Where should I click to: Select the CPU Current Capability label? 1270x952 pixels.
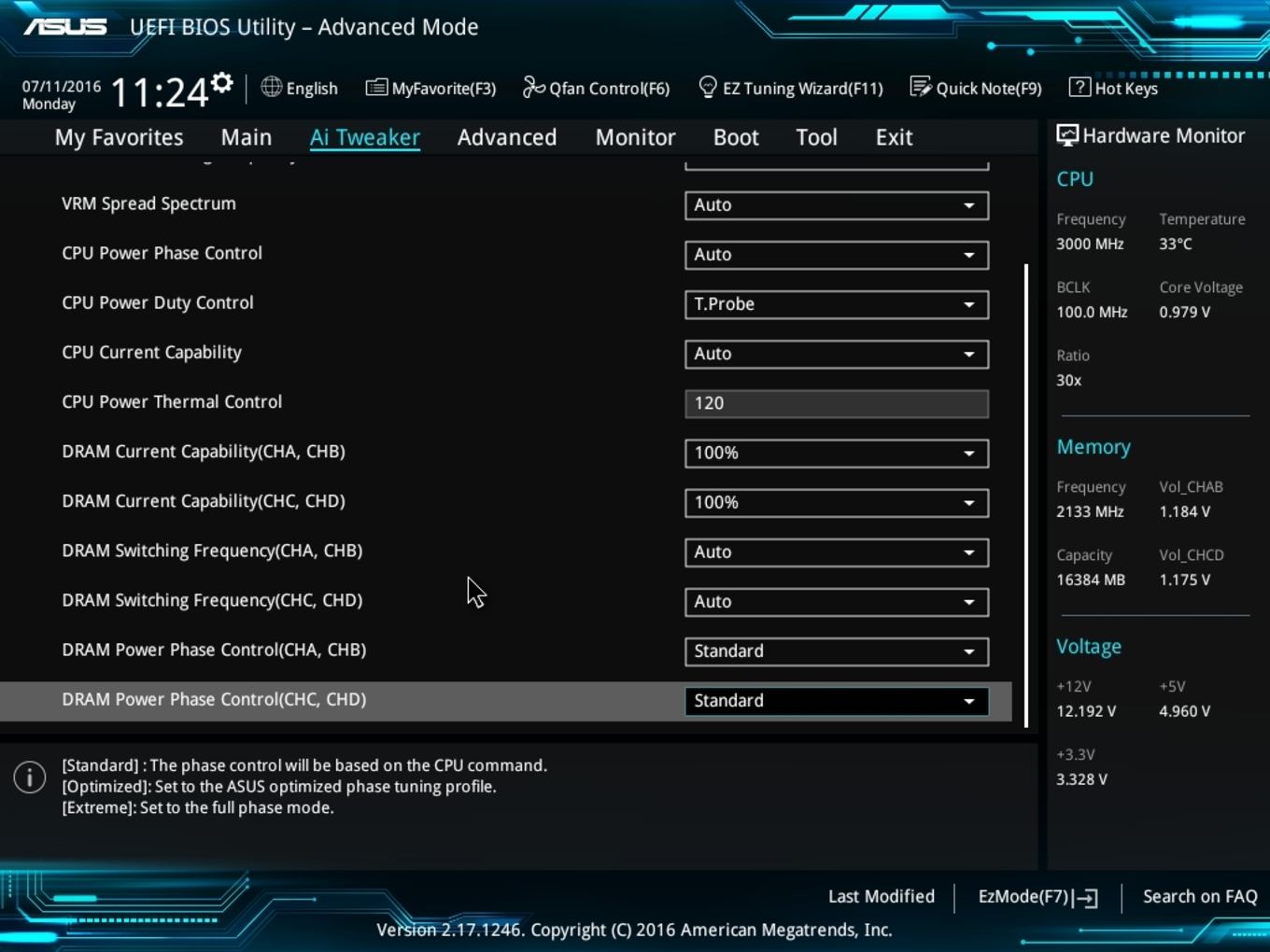click(151, 353)
